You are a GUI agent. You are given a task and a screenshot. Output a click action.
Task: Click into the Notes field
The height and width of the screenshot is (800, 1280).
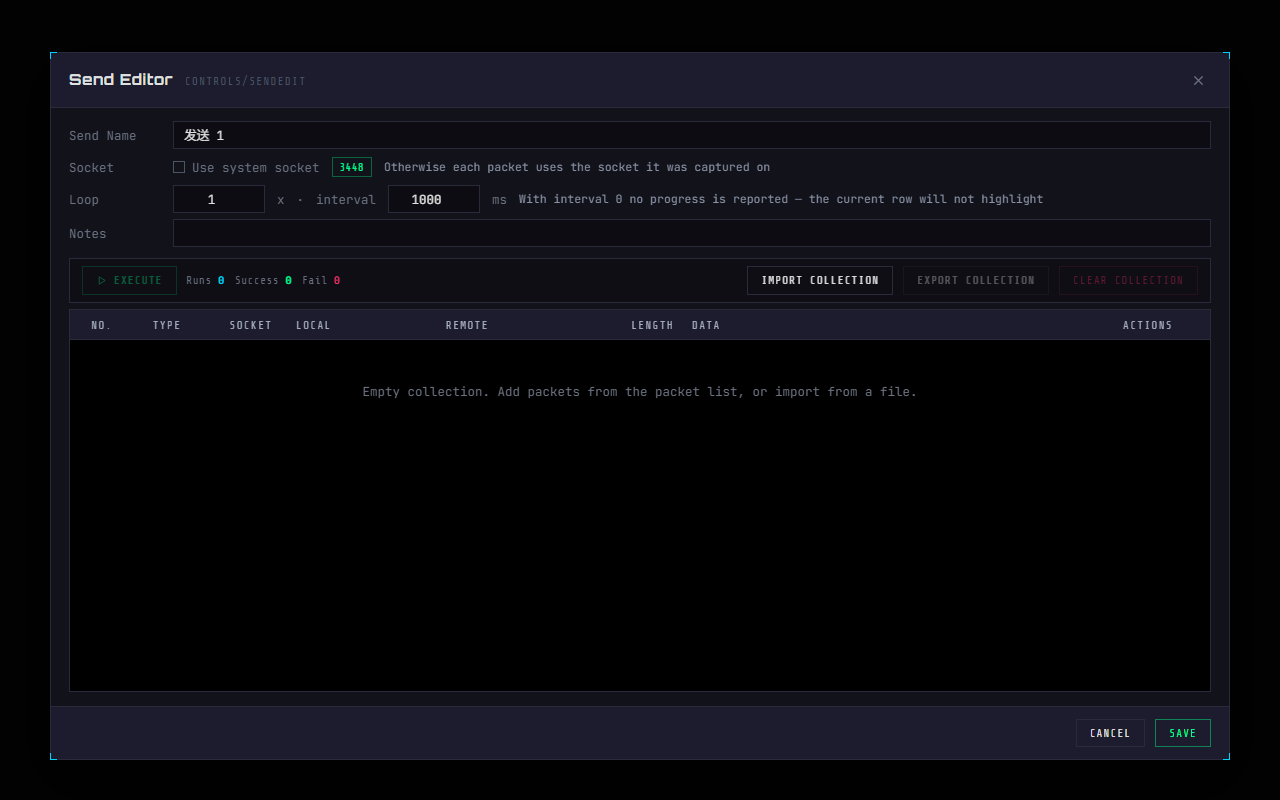pos(691,233)
